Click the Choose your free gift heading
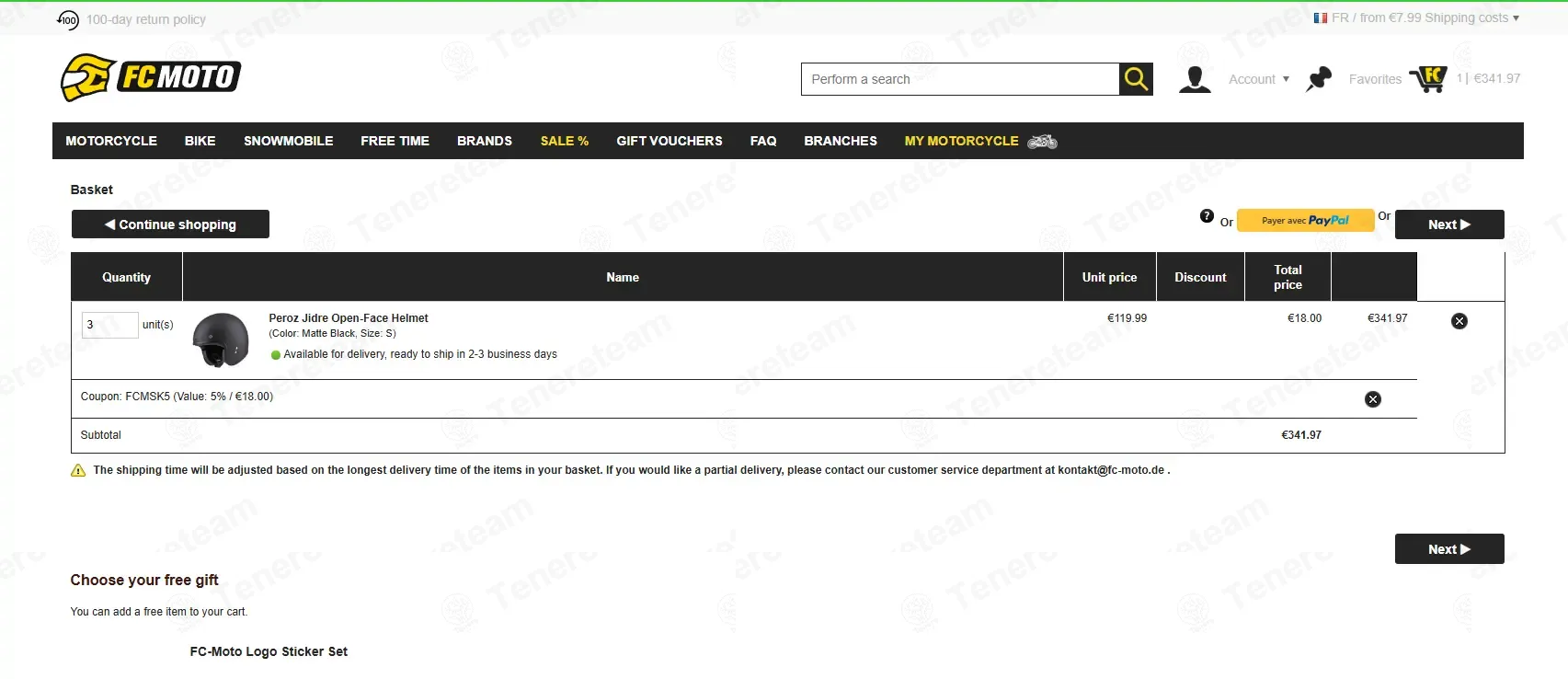1568x679 pixels. [144, 580]
